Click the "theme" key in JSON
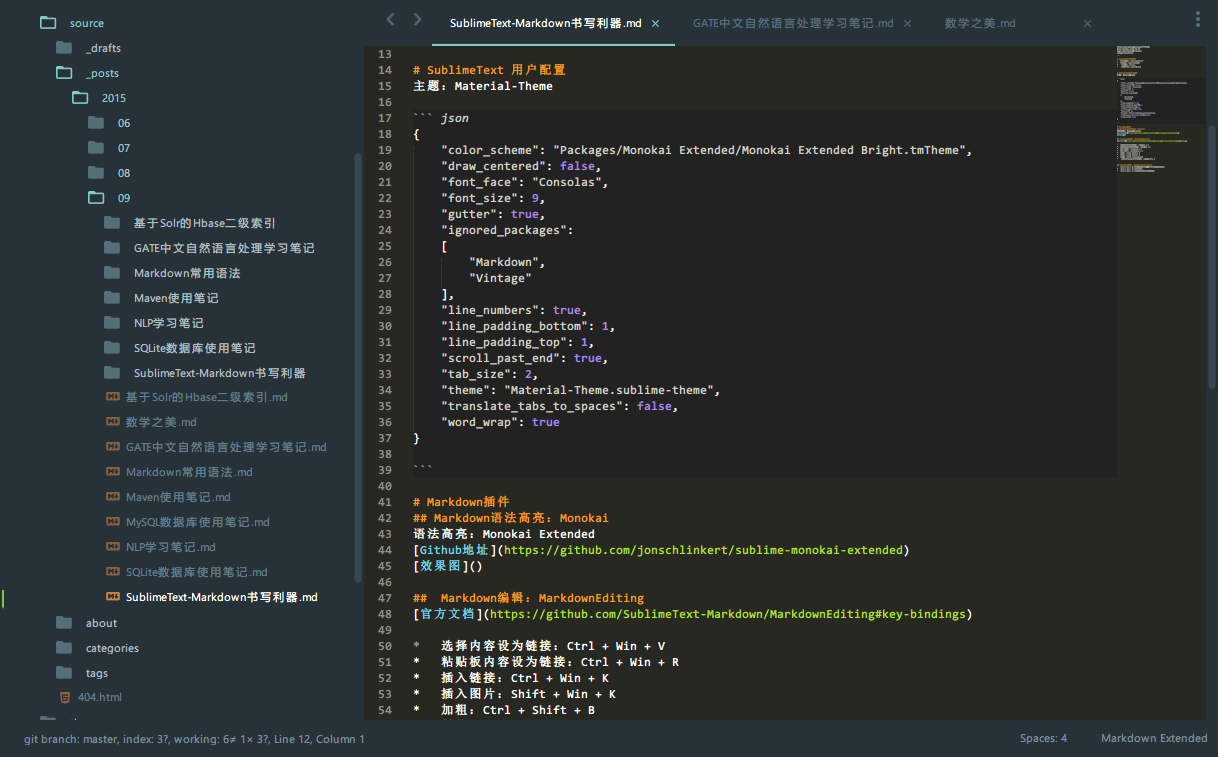The height and width of the screenshot is (757, 1218). point(465,390)
